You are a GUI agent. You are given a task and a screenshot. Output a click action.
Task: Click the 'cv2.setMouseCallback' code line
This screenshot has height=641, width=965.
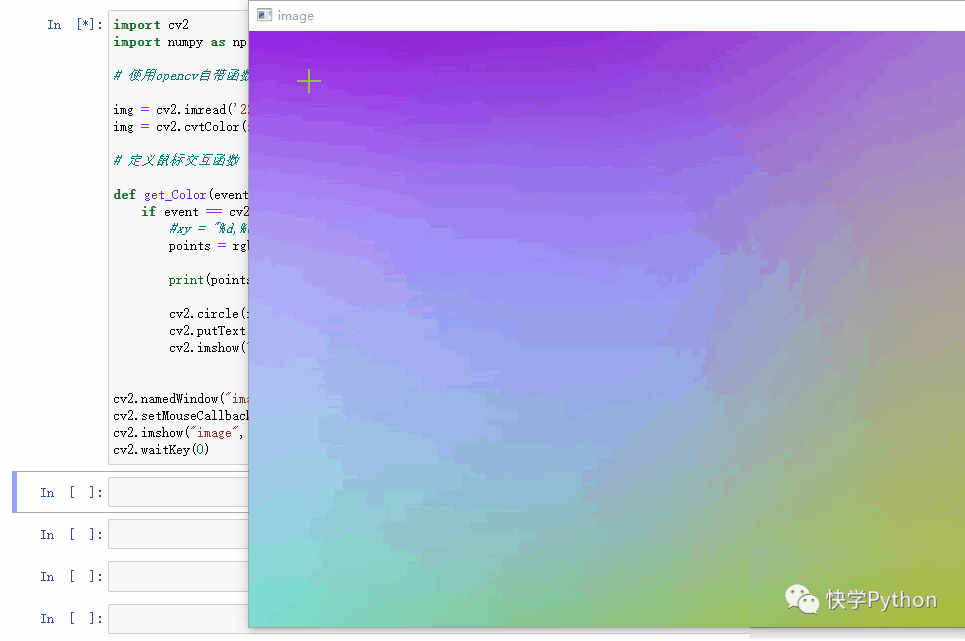[181, 416]
